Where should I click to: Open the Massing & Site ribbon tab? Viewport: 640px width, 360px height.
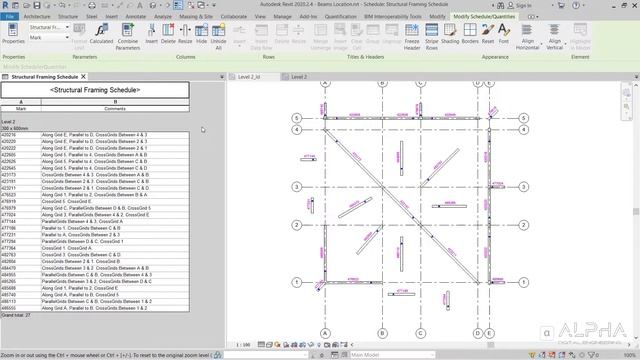(196, 17)
